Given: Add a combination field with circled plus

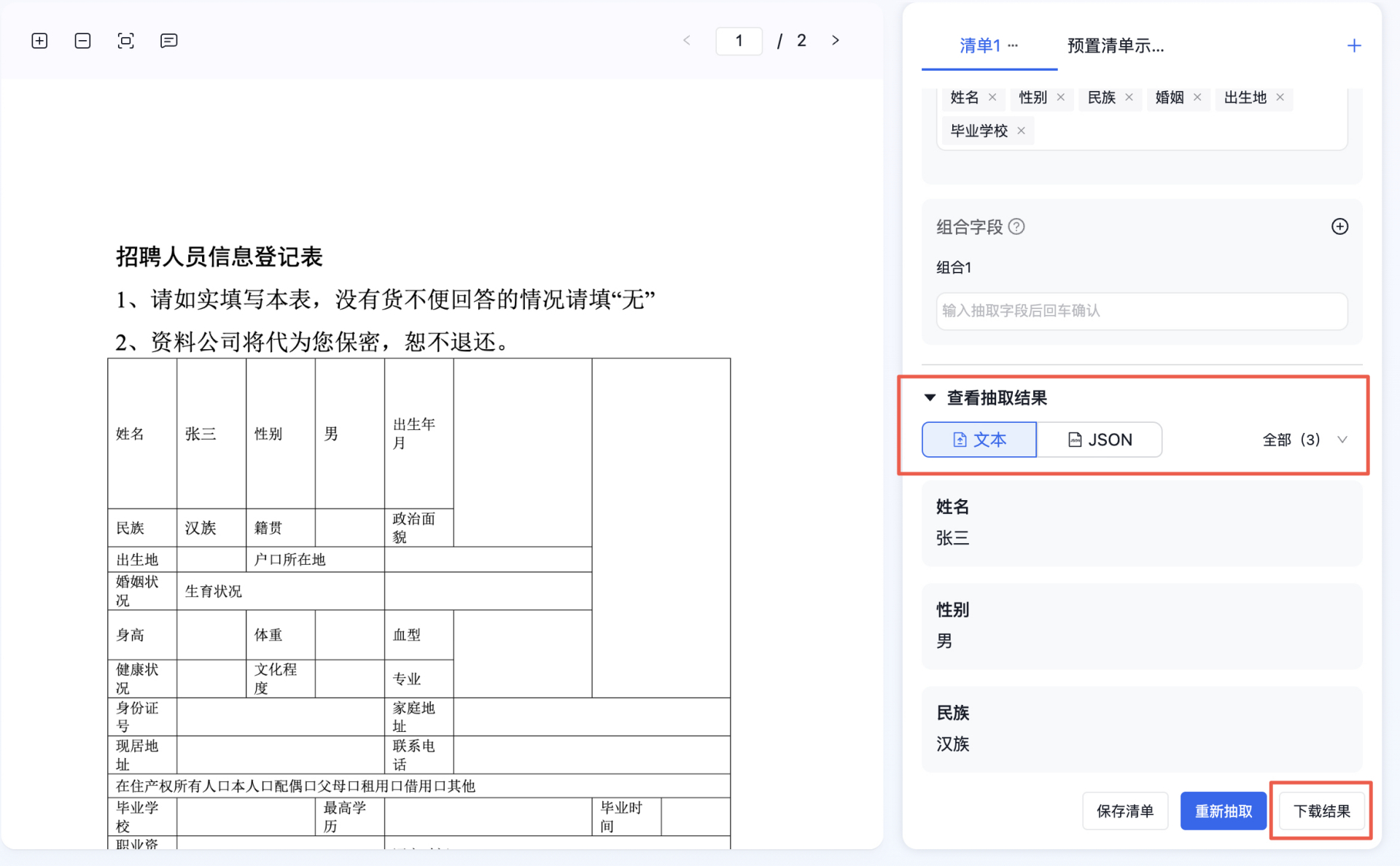Looking at the screenshot, I should [x=1339, y=227].
